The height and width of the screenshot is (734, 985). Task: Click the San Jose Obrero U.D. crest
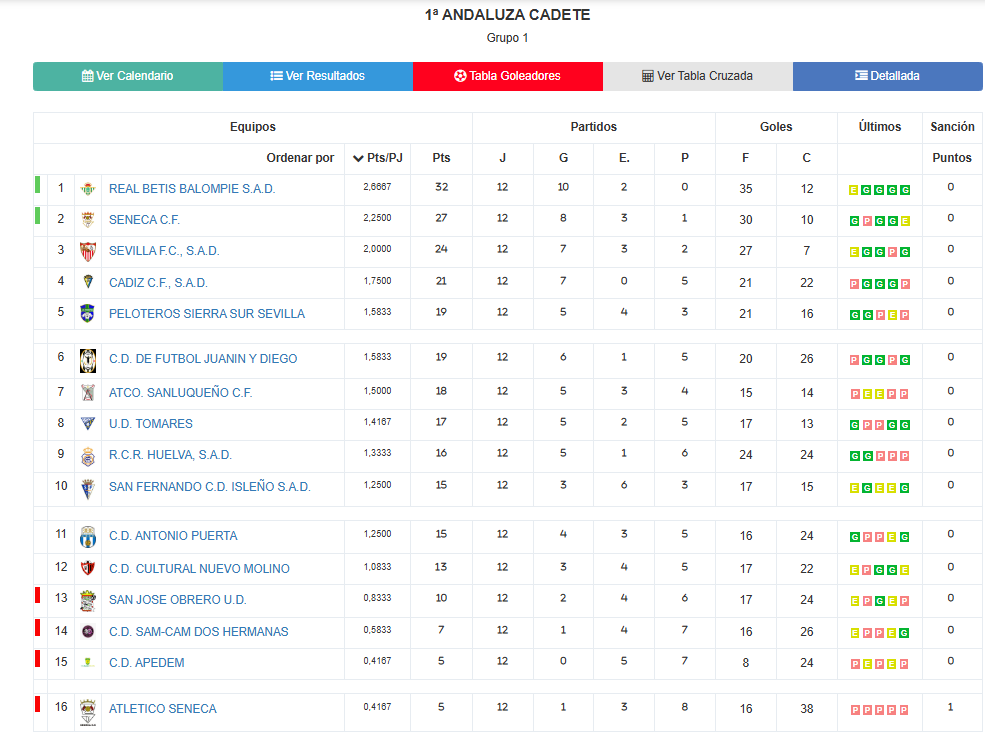tap(88, 601)
